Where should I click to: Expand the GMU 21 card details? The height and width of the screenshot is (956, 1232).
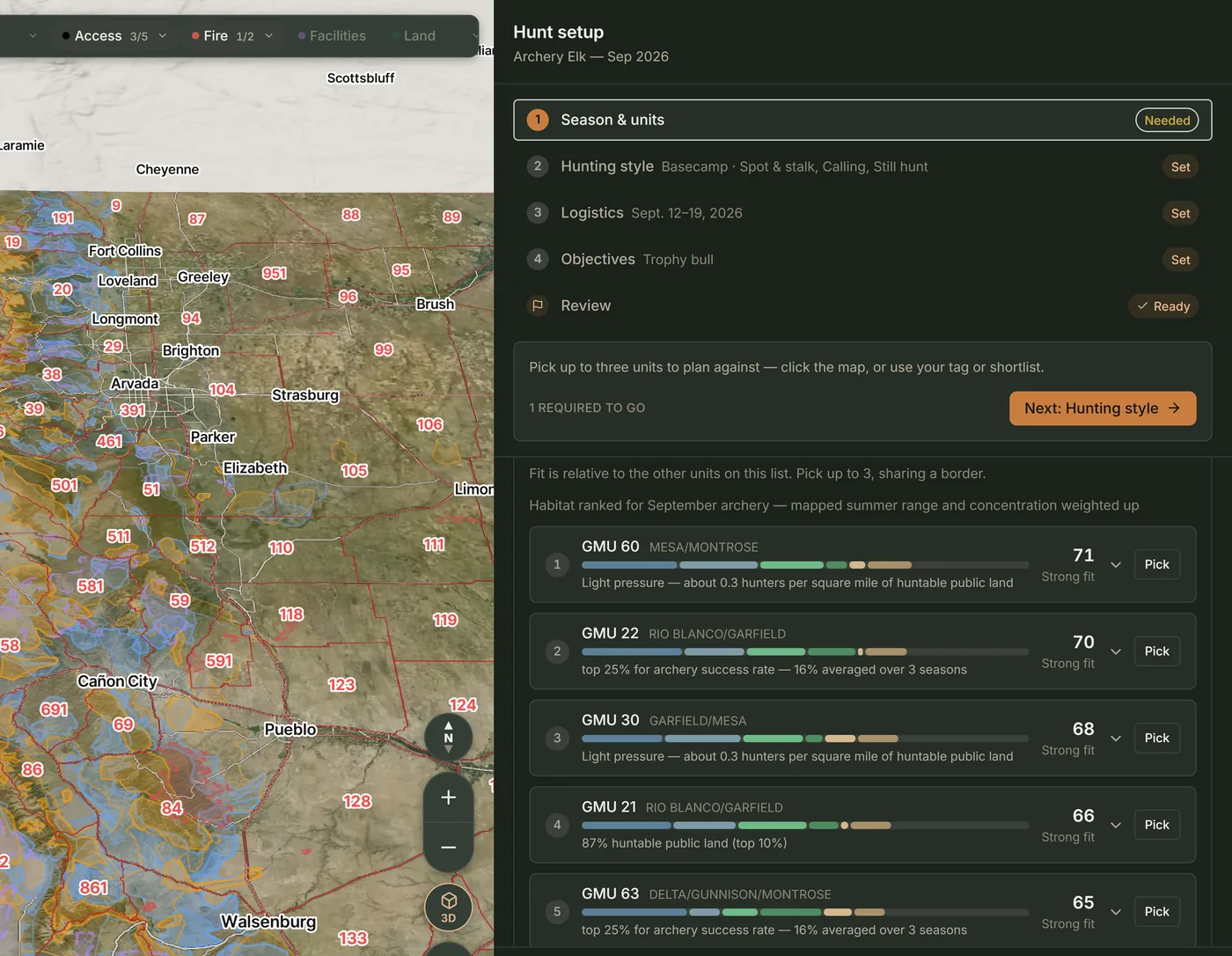(1116, 825)
